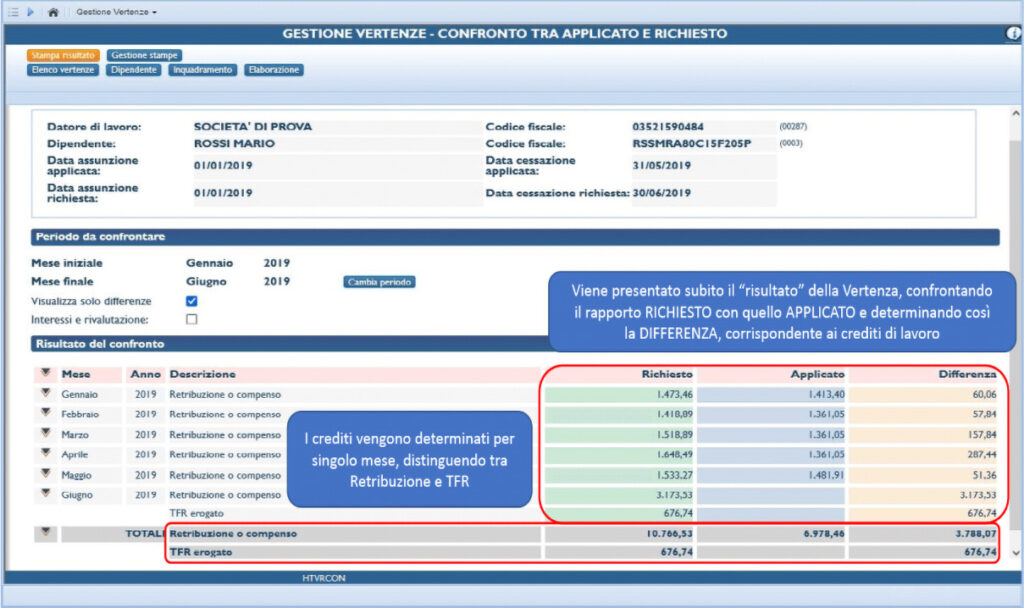This screenshot has width=1024, height=608.
Task: Open Gestione stampe
Action: pos(144,56)
